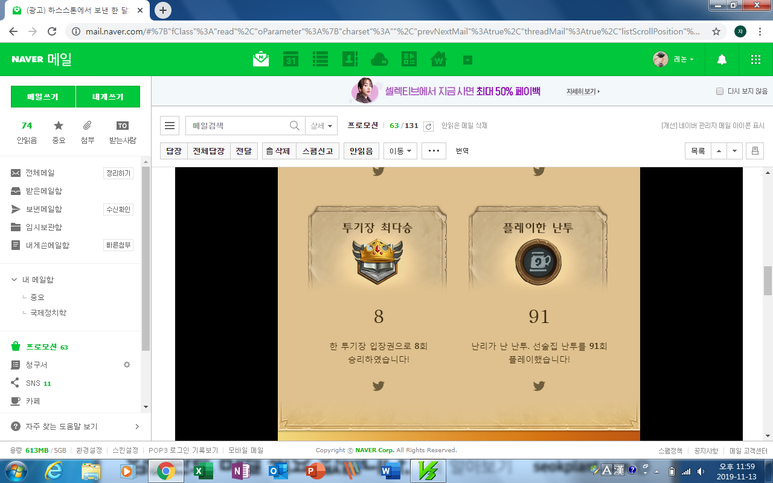Open the 중요 subfolder
773x483 pixels.
[37, 297]
